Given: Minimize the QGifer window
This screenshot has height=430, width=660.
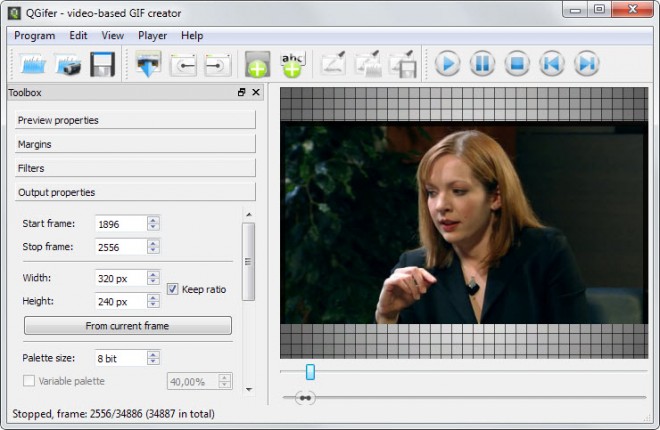Looking at the screenshot, I should tap(575, 9).
